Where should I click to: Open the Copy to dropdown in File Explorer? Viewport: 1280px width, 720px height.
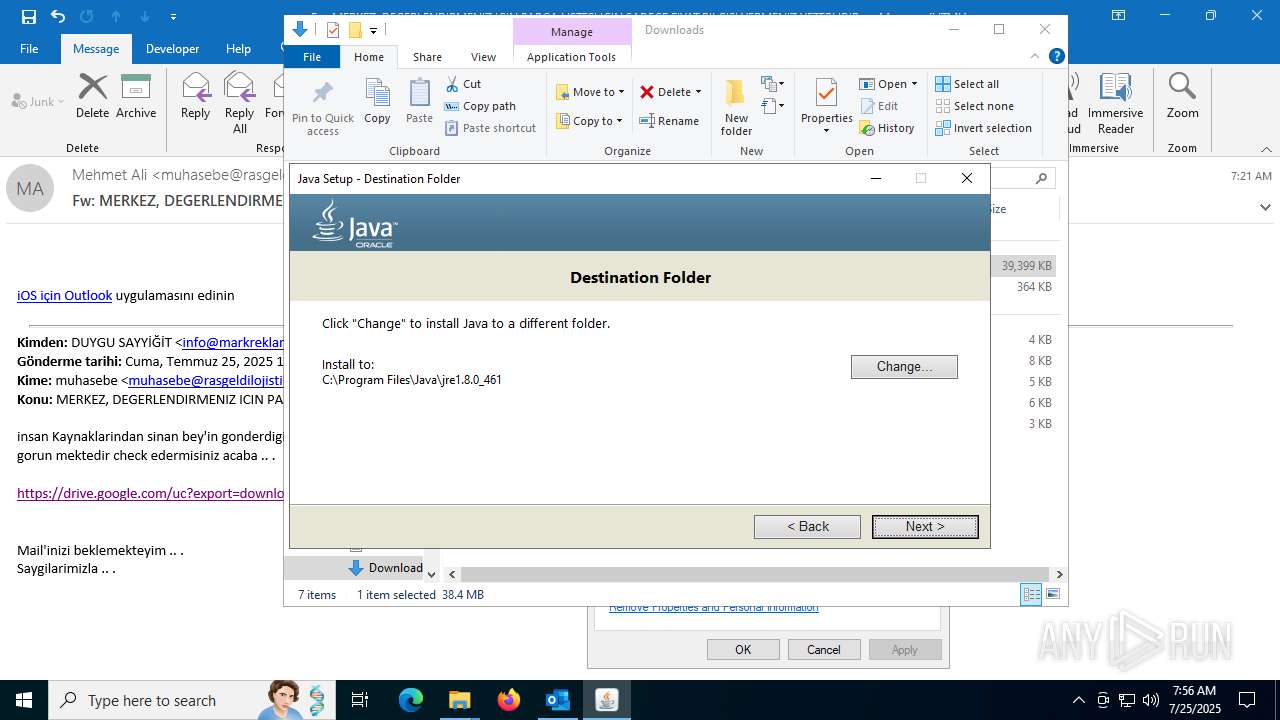(590, 121)
